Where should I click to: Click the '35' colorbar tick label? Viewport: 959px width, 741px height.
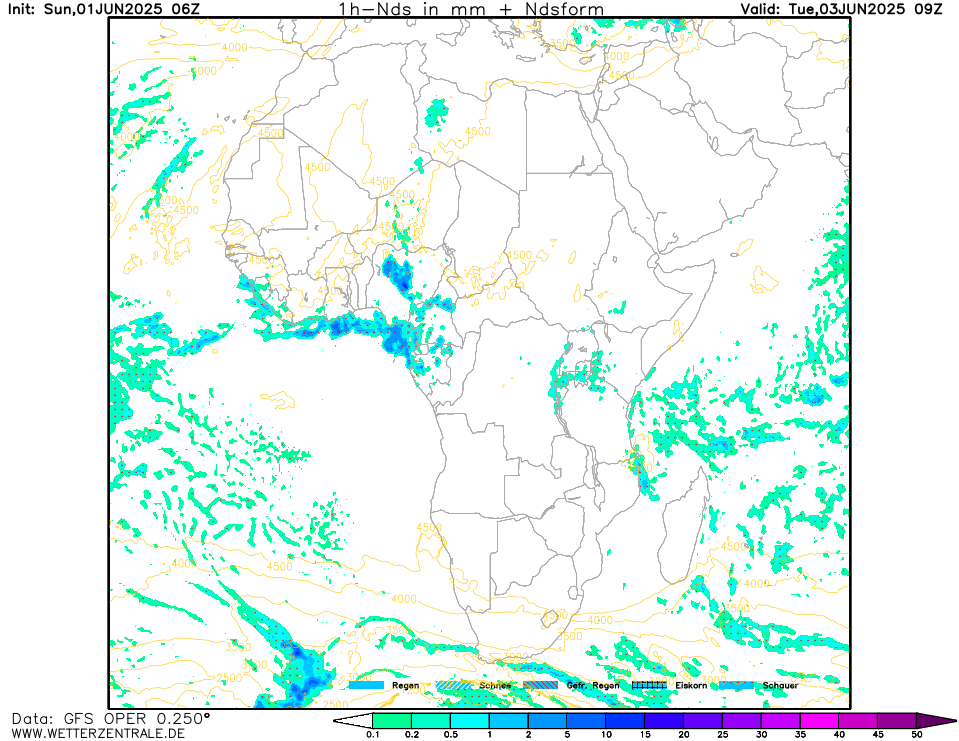click(800, 735)
